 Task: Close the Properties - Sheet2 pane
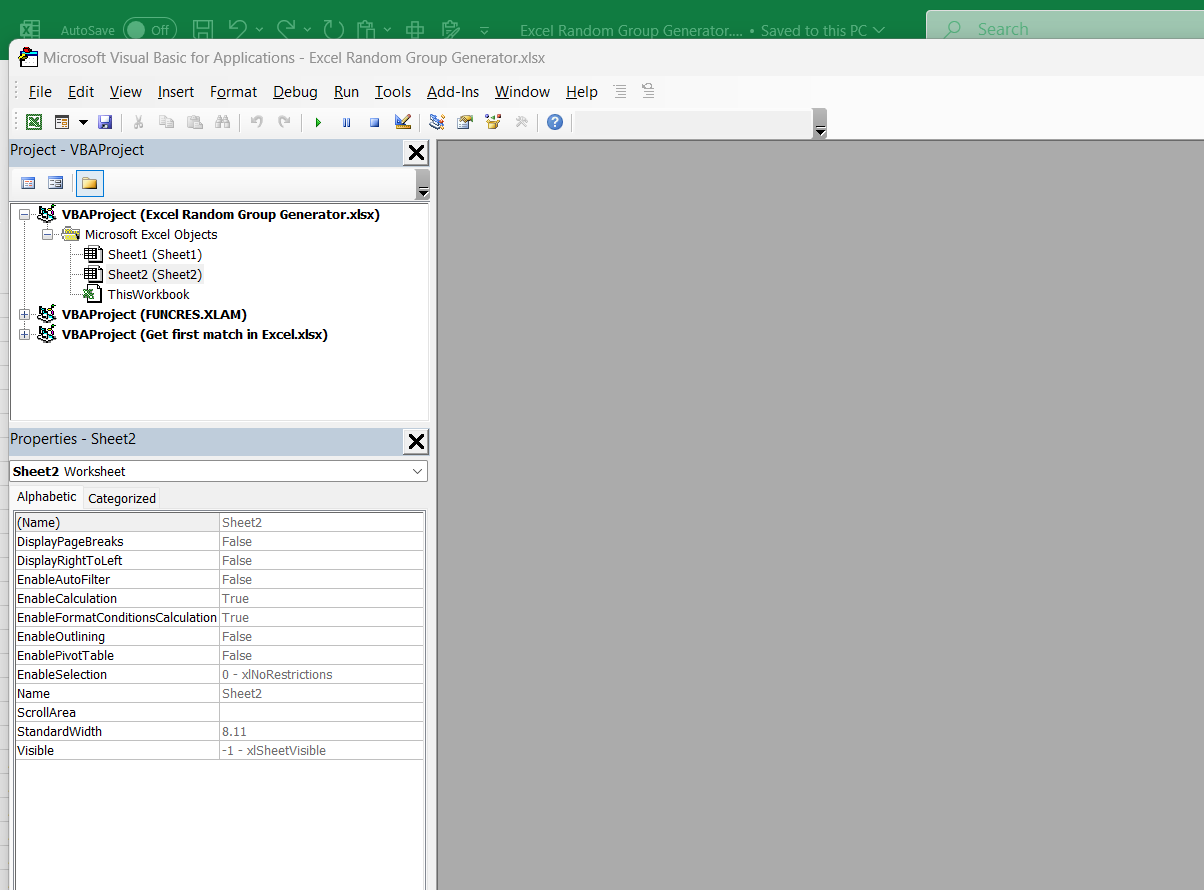(x=416, y=442)
